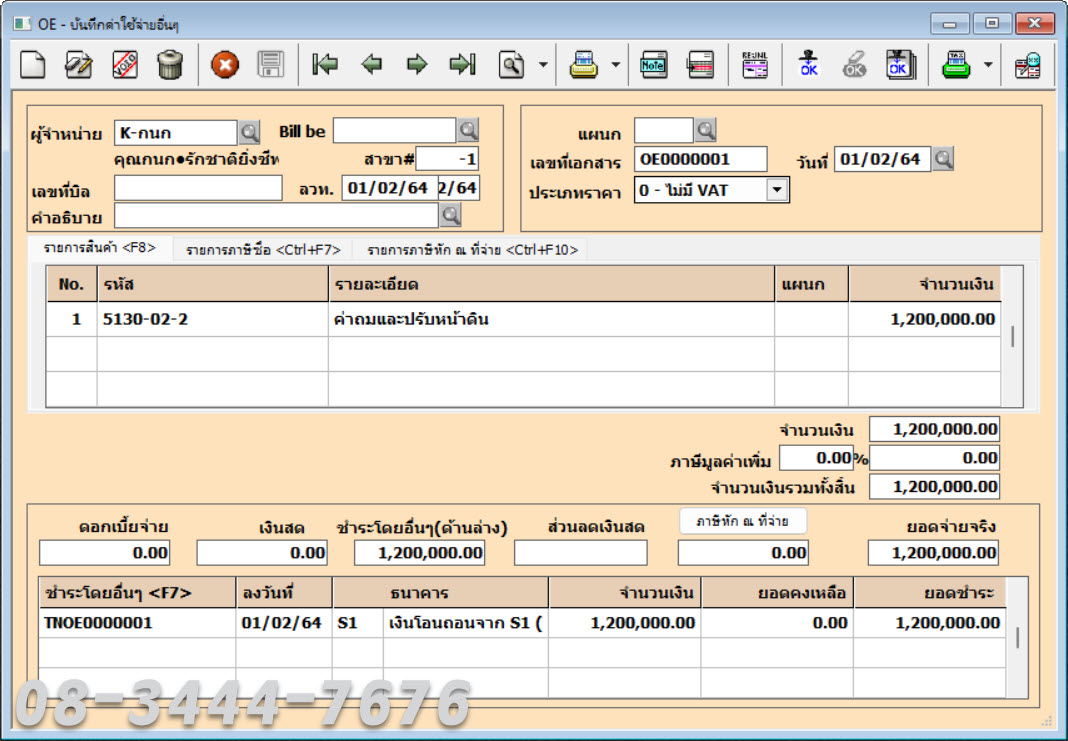Click the red-lined document icon beside Note
Viewport: 1068px width, 741px height.
pyautogui.click(x=700, y=65)
